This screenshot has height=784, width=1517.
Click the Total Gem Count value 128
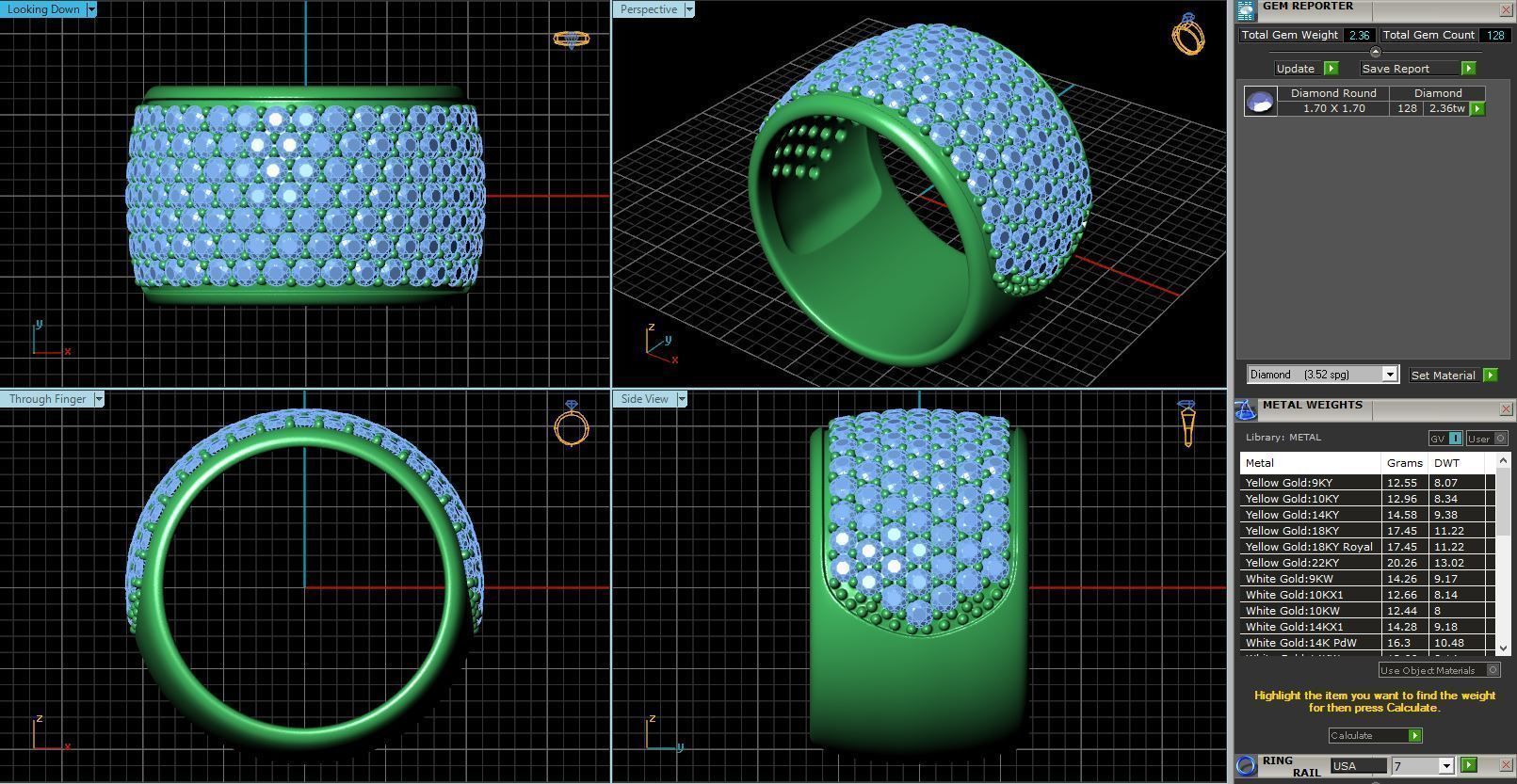click(1495, 35)
